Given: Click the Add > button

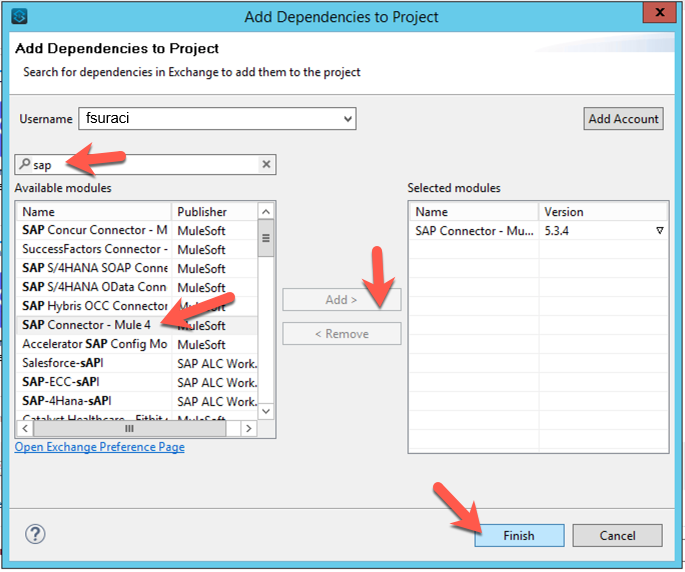Looking at the screenshot, I should click(342, 300).
